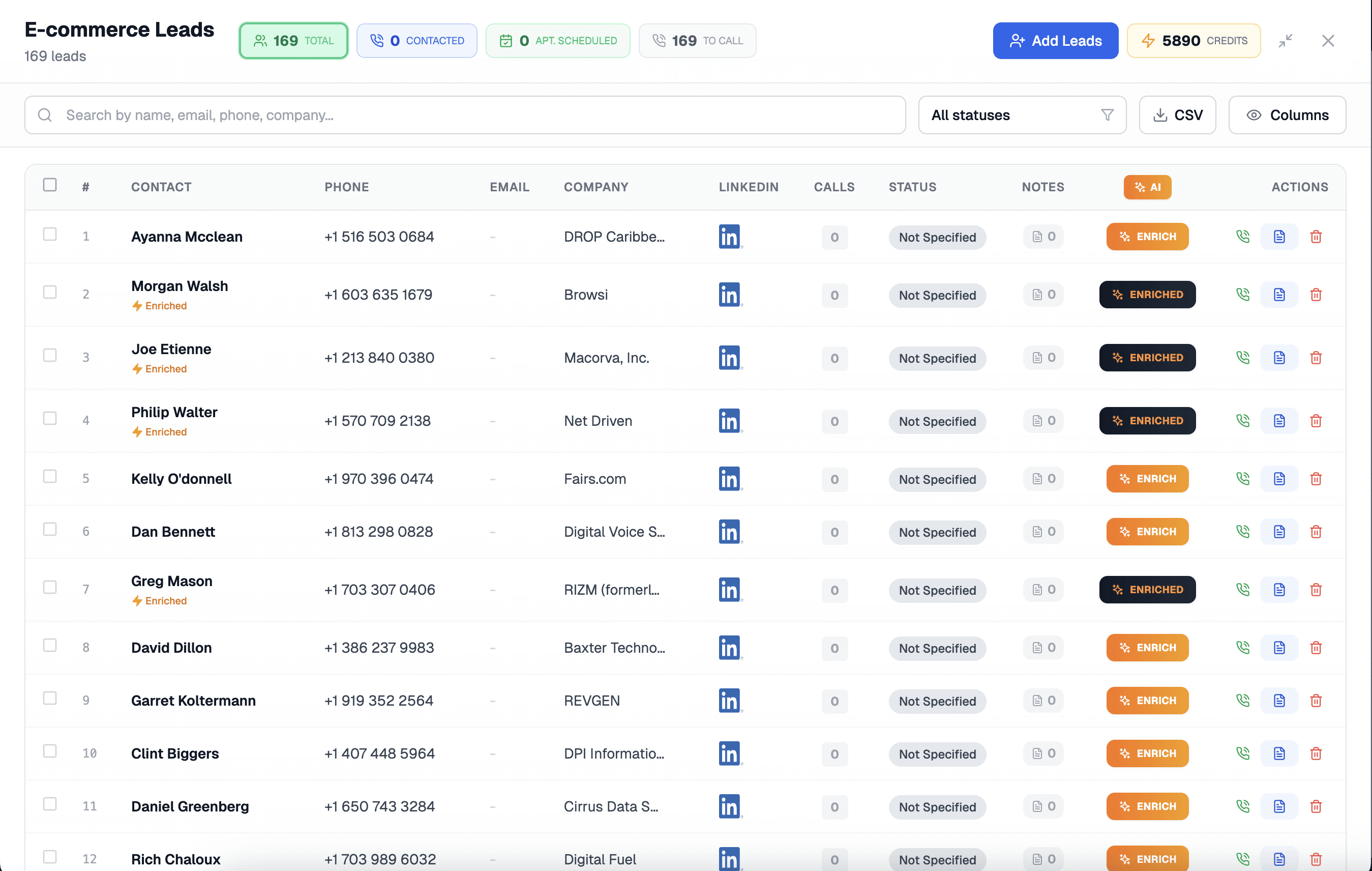Viewport: 1372px width, 871px height.
Task: Select the 169 TO CALL filter
Action: 697,41
